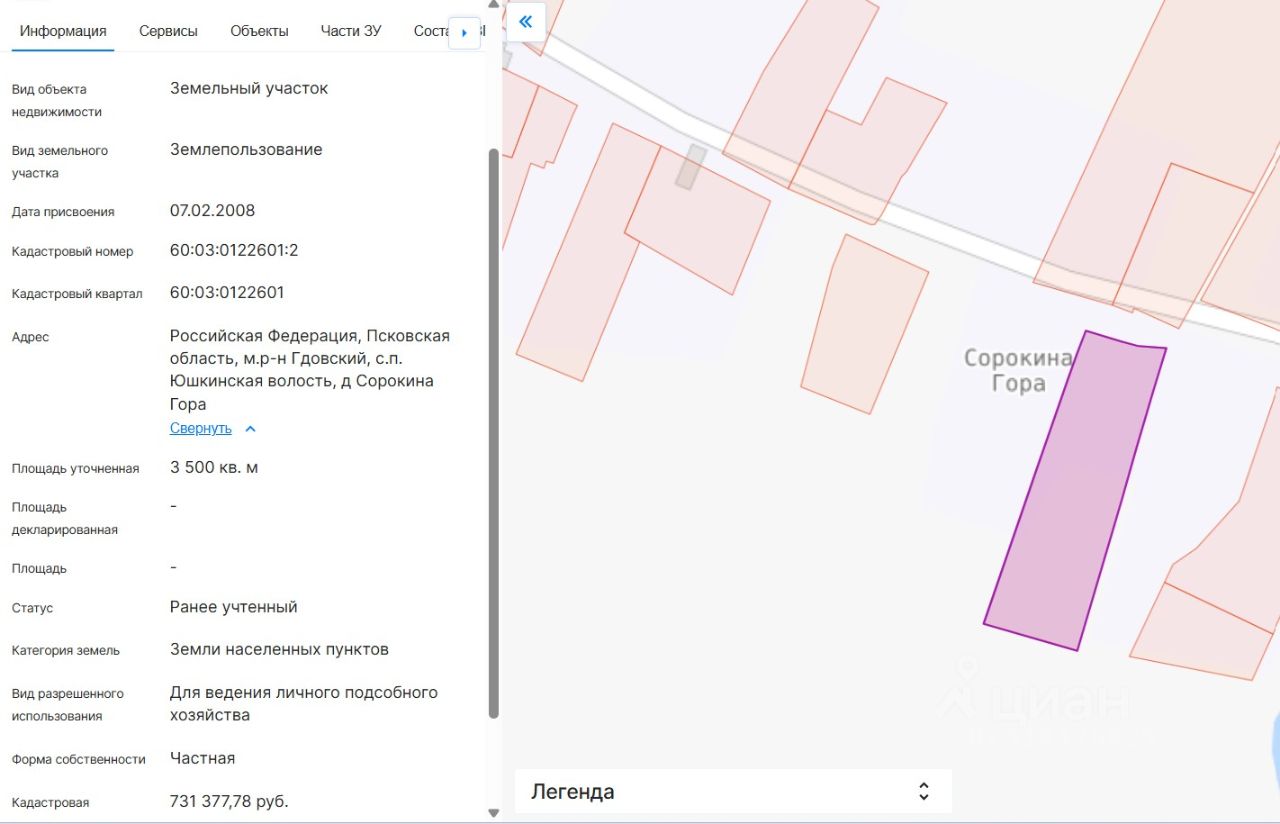Open the Сервисы tab
The height and width of the screenshot is (824, 1280).
pyautogui.click(x=168, y=31)
